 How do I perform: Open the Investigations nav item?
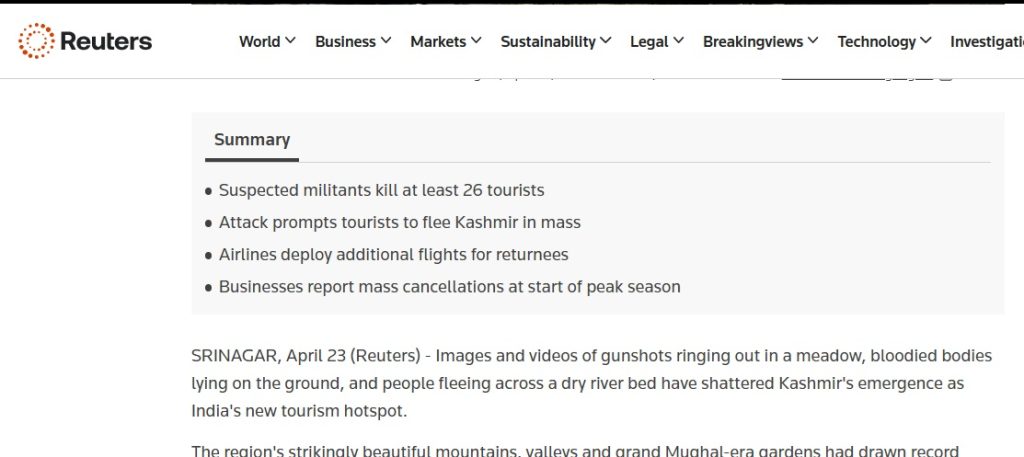[986, 42]
